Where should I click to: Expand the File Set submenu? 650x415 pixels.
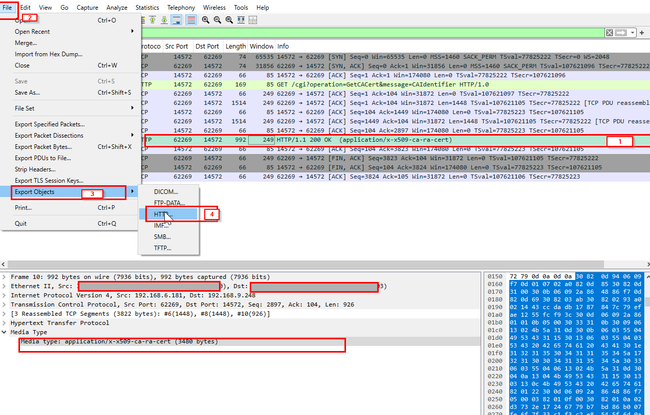[70, 108]
